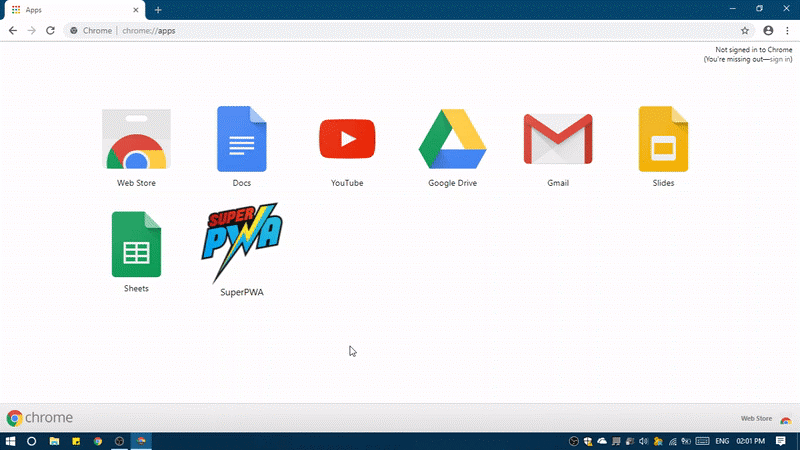Open the Sheets app icon

pos(136,244)
